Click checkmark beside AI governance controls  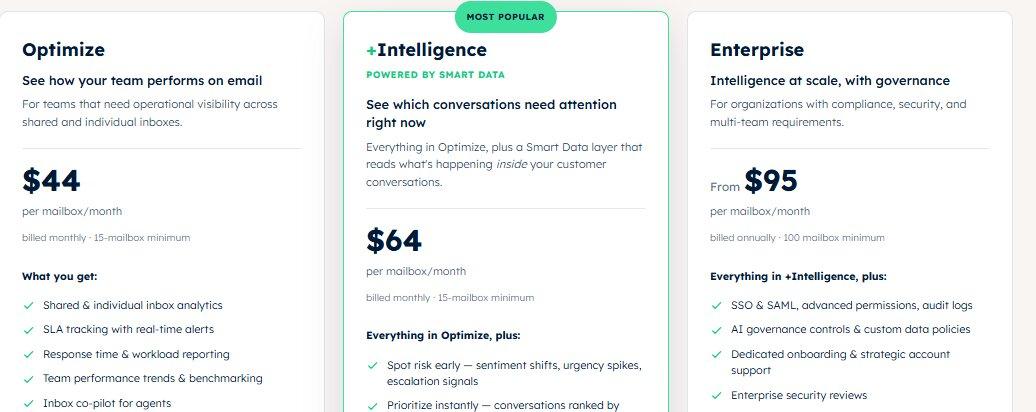[716, 329]
